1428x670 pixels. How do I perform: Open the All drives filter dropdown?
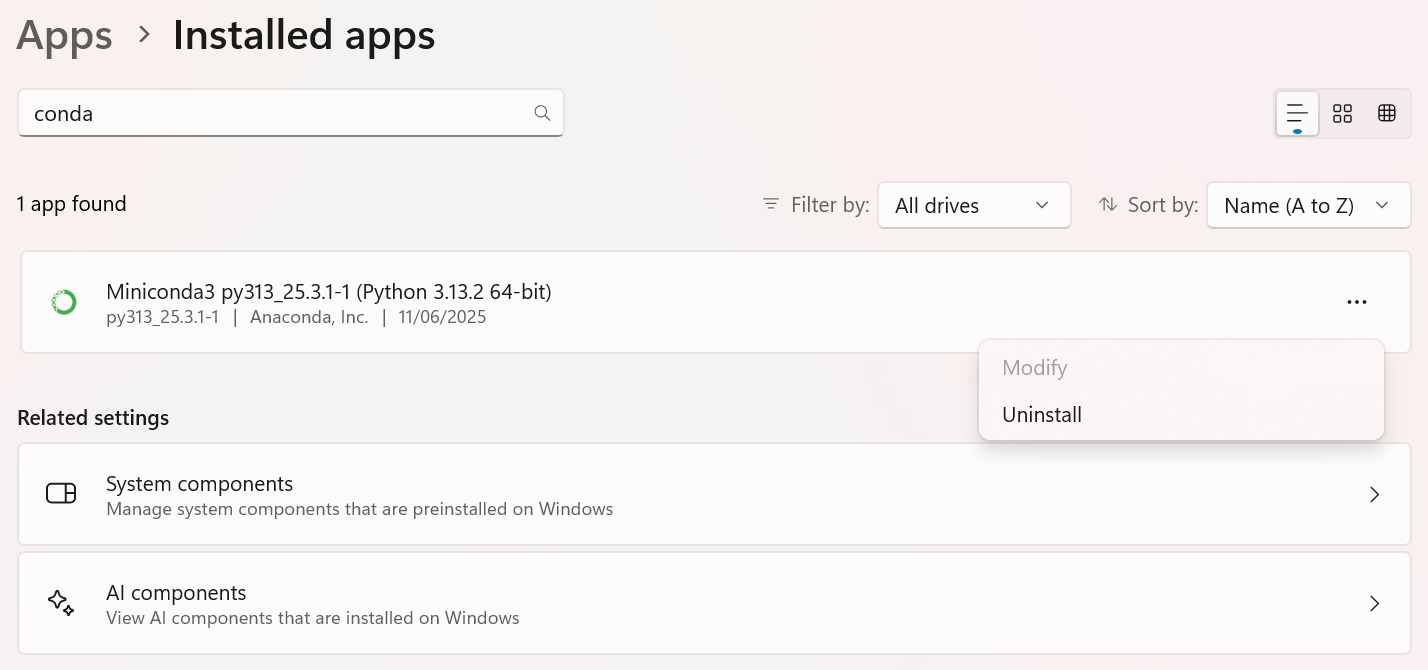pyautogui.click(x=974, y=205)
